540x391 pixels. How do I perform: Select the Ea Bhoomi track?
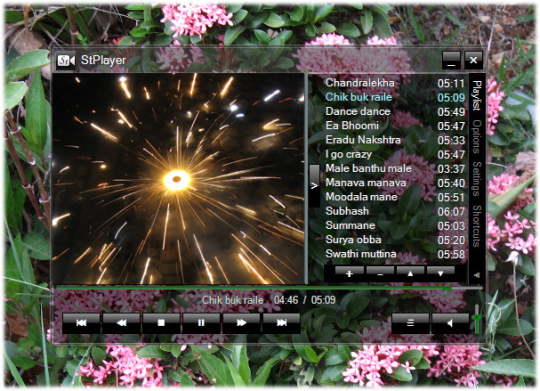click(395, 125)
